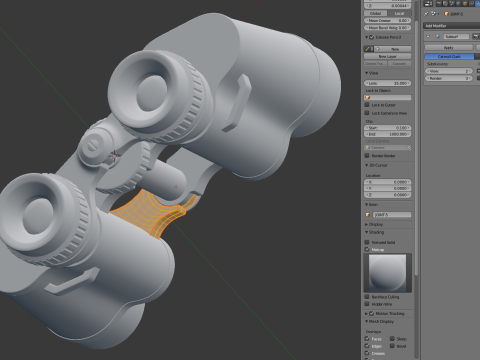Image resolution: width=480 pixels, height=360 pixels.
Task: Open the Constraints properties tab icon
Action: (x=471, y=4)
